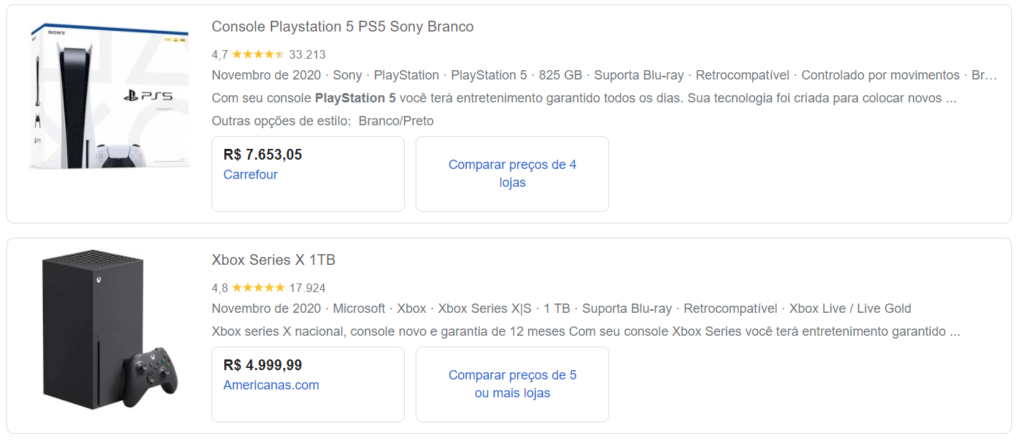1024x446 pixels.
Task: Click the Xbox 4,8 rating number
Action: point(220,288)
